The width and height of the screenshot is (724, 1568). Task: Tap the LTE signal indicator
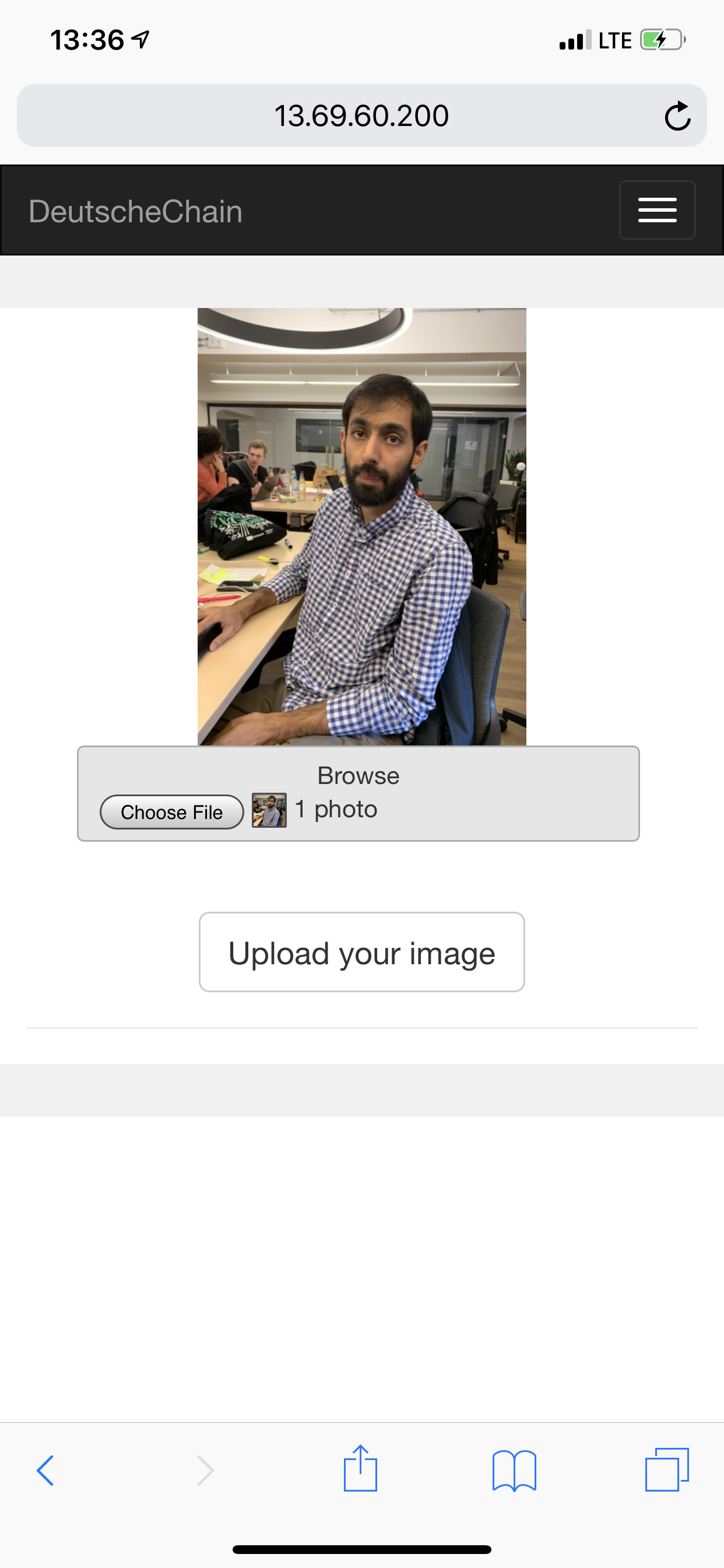[x=614, y=41]
